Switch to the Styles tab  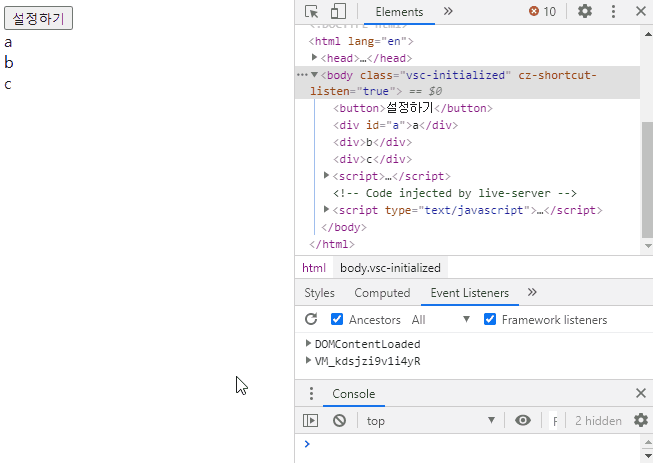pyautogui.click(x=319, y=293)
